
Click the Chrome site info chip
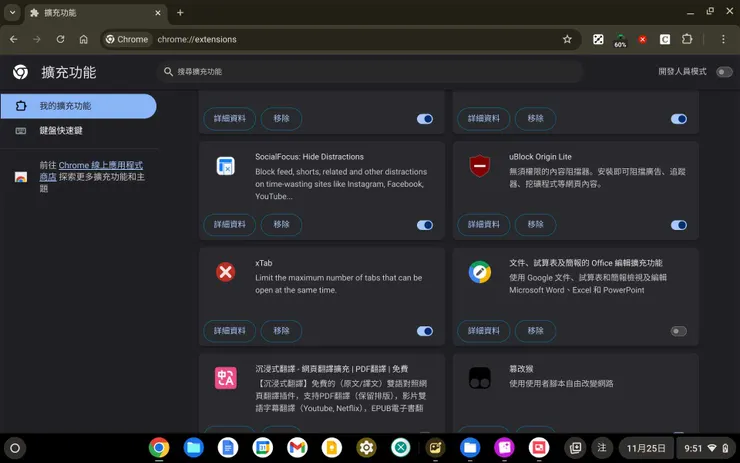126,39
